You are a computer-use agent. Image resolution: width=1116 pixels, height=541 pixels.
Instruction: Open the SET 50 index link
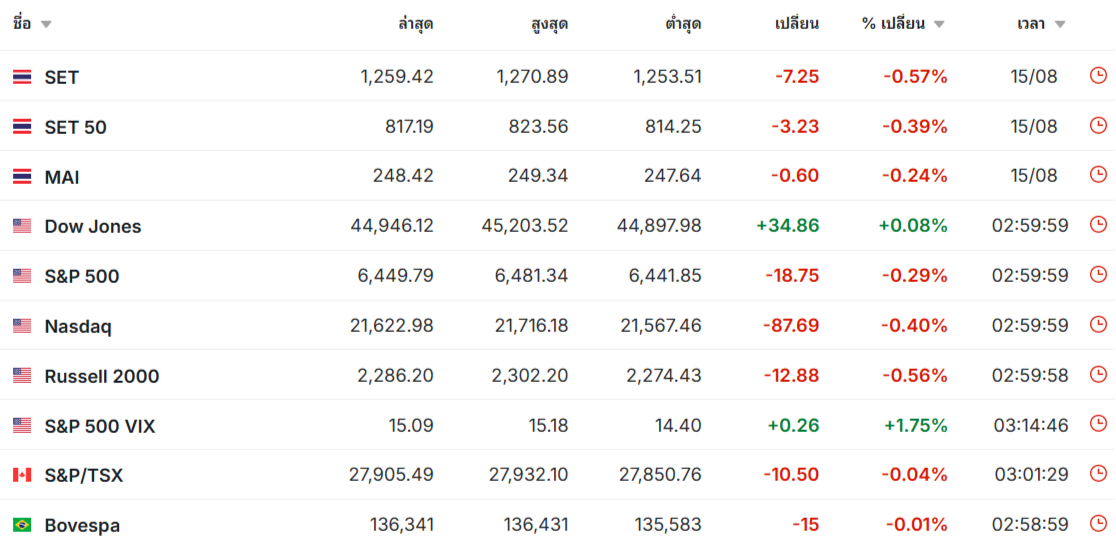click(75, 127)
